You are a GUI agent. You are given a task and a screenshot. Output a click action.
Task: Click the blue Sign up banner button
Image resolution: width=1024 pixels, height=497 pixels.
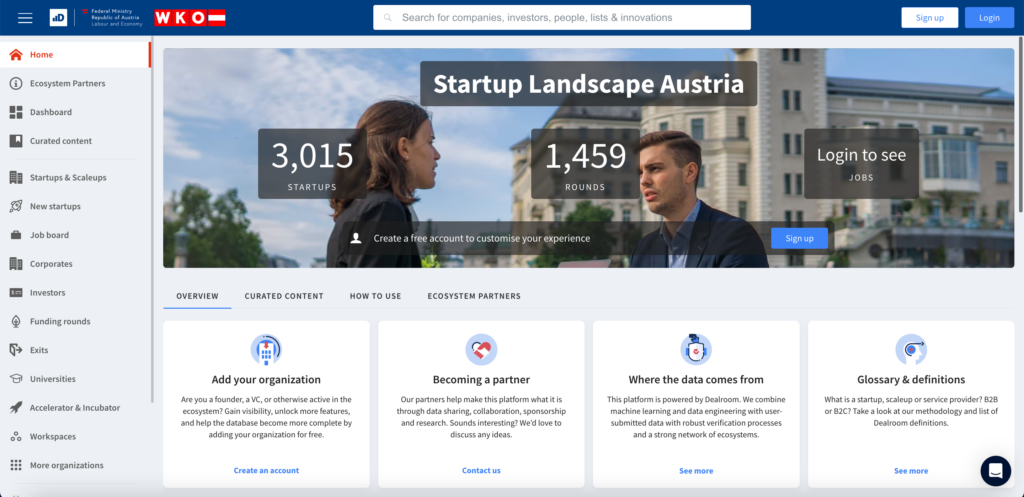tap(799, 238)
